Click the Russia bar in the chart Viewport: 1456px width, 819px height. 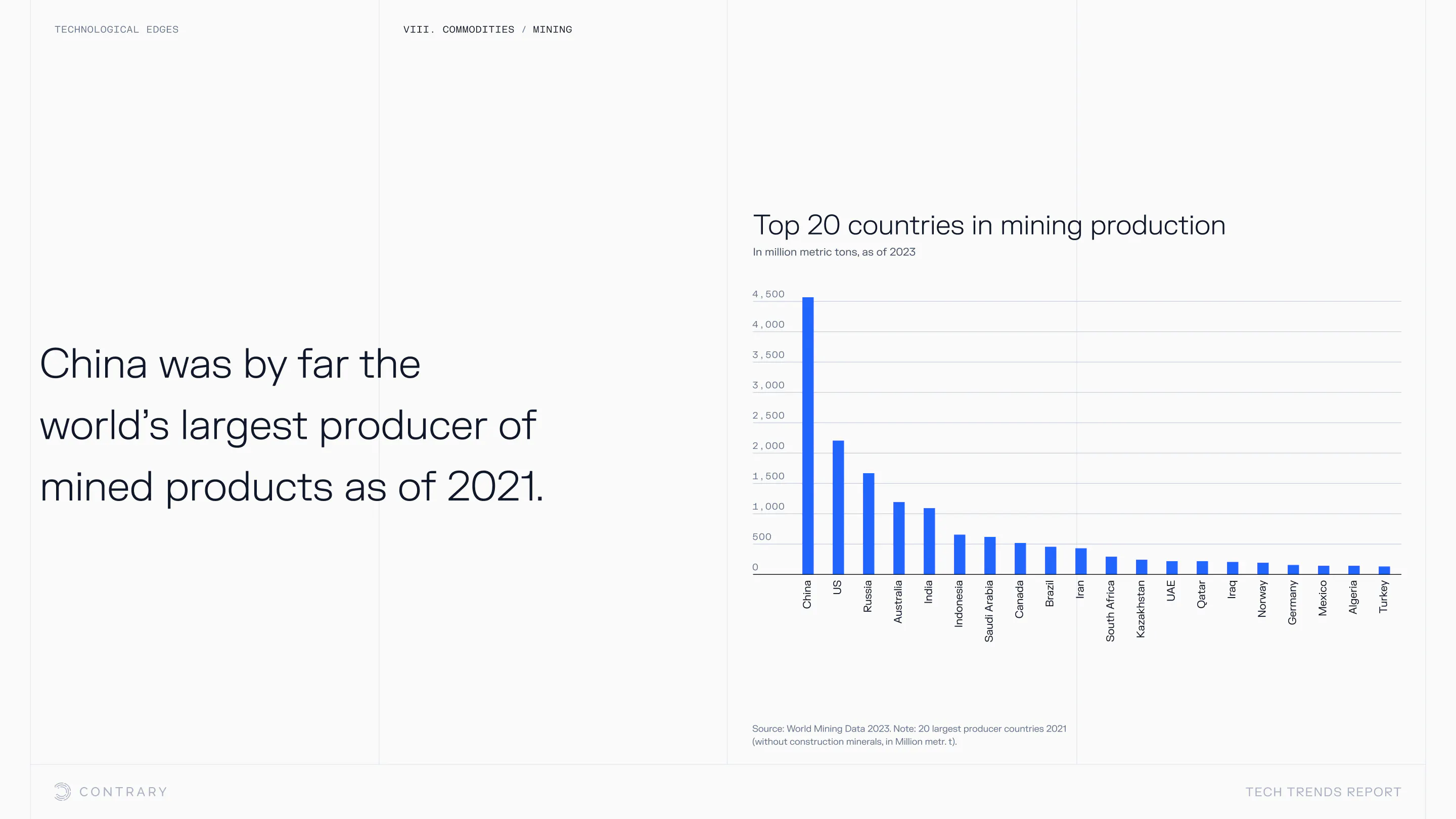868,523
